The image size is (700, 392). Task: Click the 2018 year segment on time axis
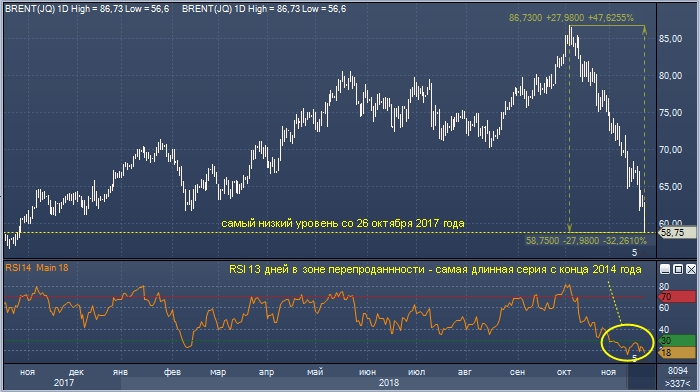point(388,383)
